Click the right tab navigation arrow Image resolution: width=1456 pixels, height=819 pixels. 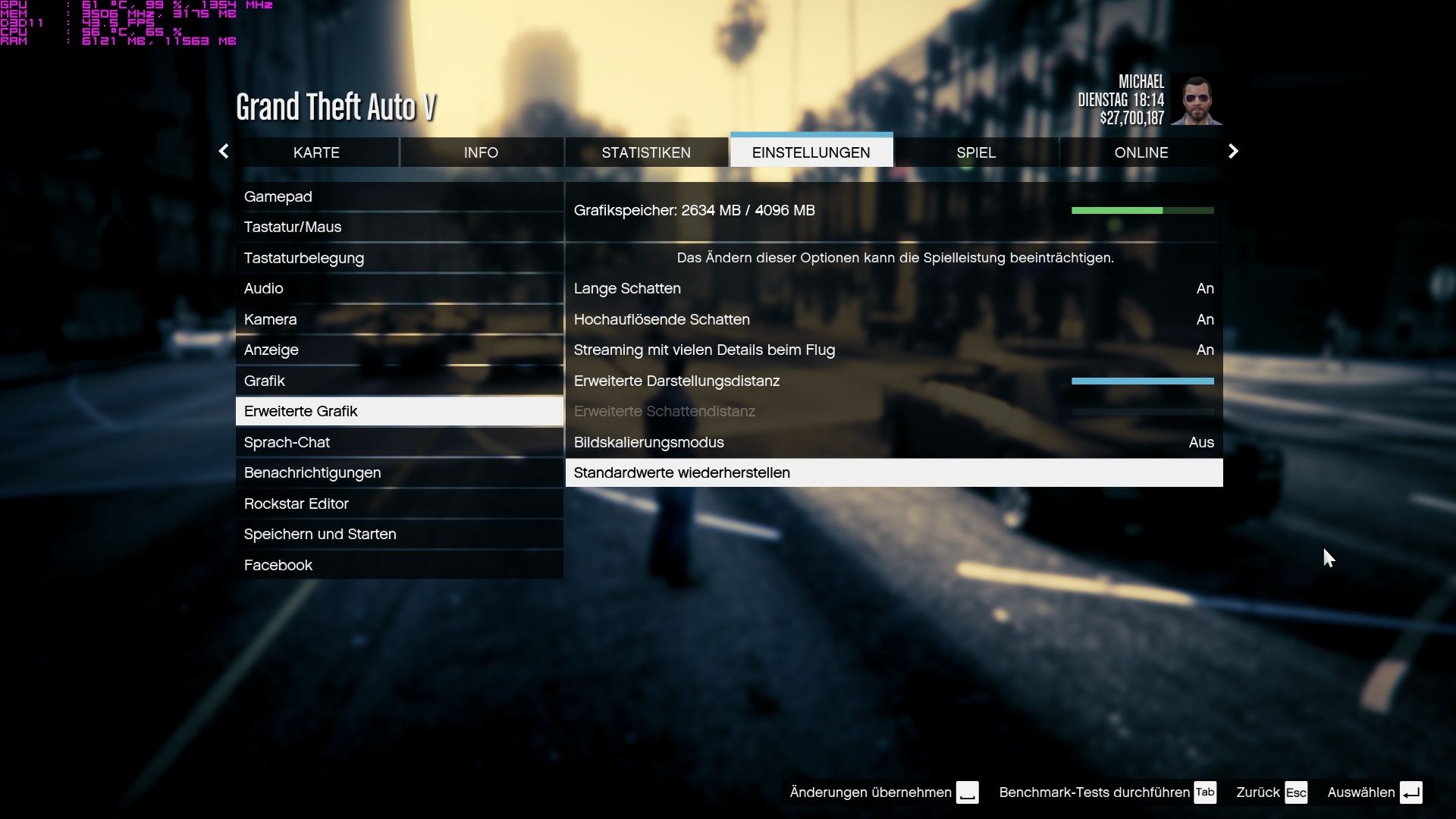pos(1233,152)
